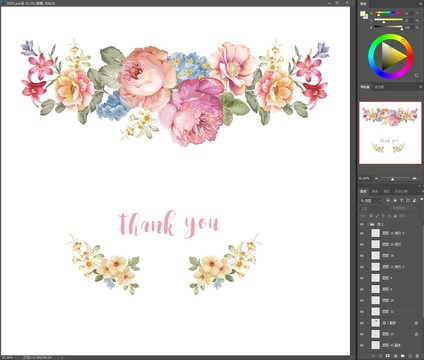Click the Navigator zoom in mountain icon

[415, 178]
